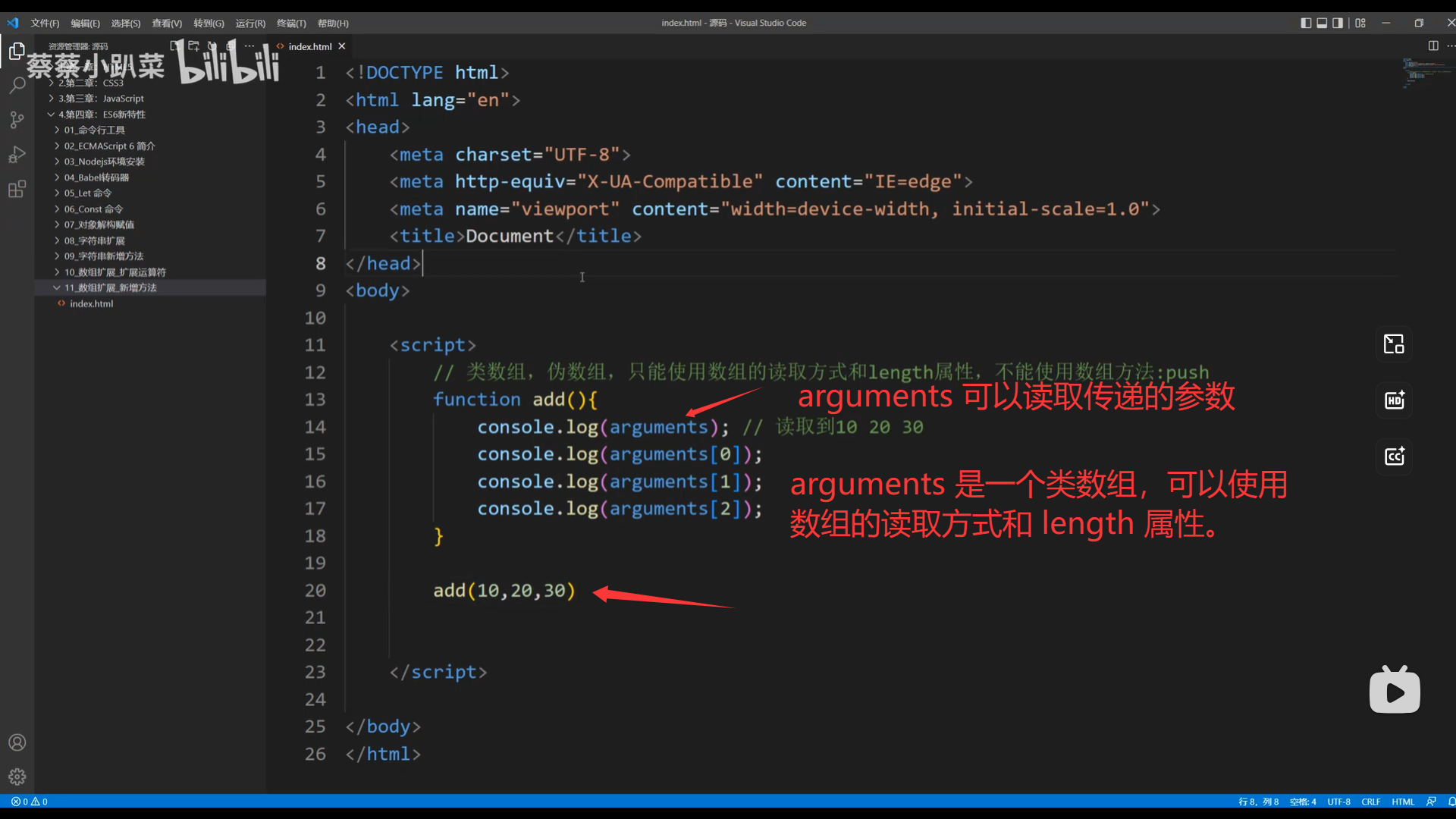Open the Manage gear settings menu
This screenshot has width=1456, height=819.
[17, 777]
